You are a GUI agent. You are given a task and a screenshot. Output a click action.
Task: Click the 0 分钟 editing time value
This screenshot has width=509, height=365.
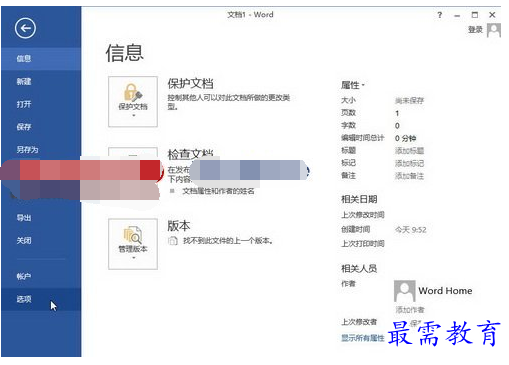(x=405, y=138)
